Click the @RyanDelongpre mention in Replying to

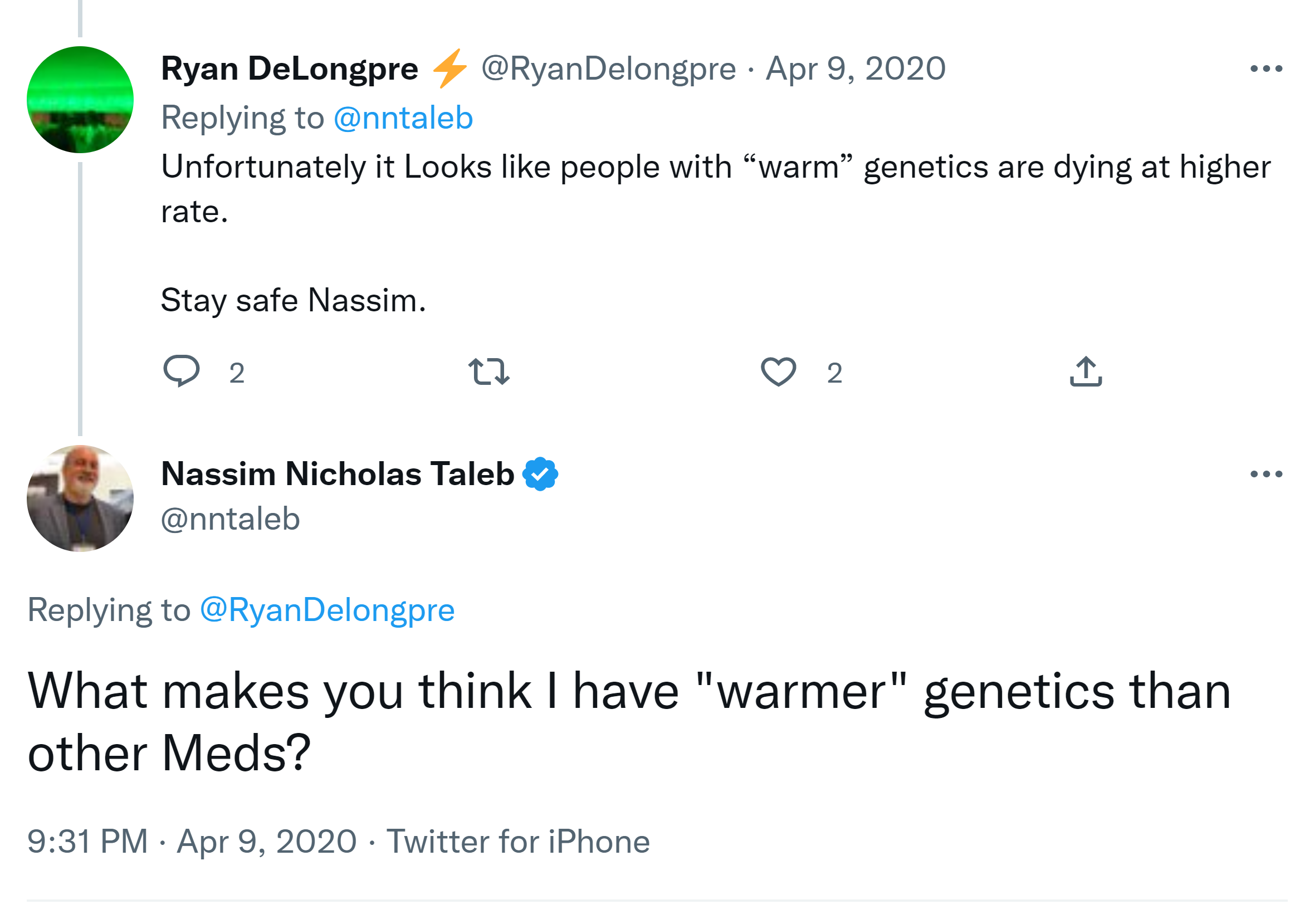click(x=327, y=610)
